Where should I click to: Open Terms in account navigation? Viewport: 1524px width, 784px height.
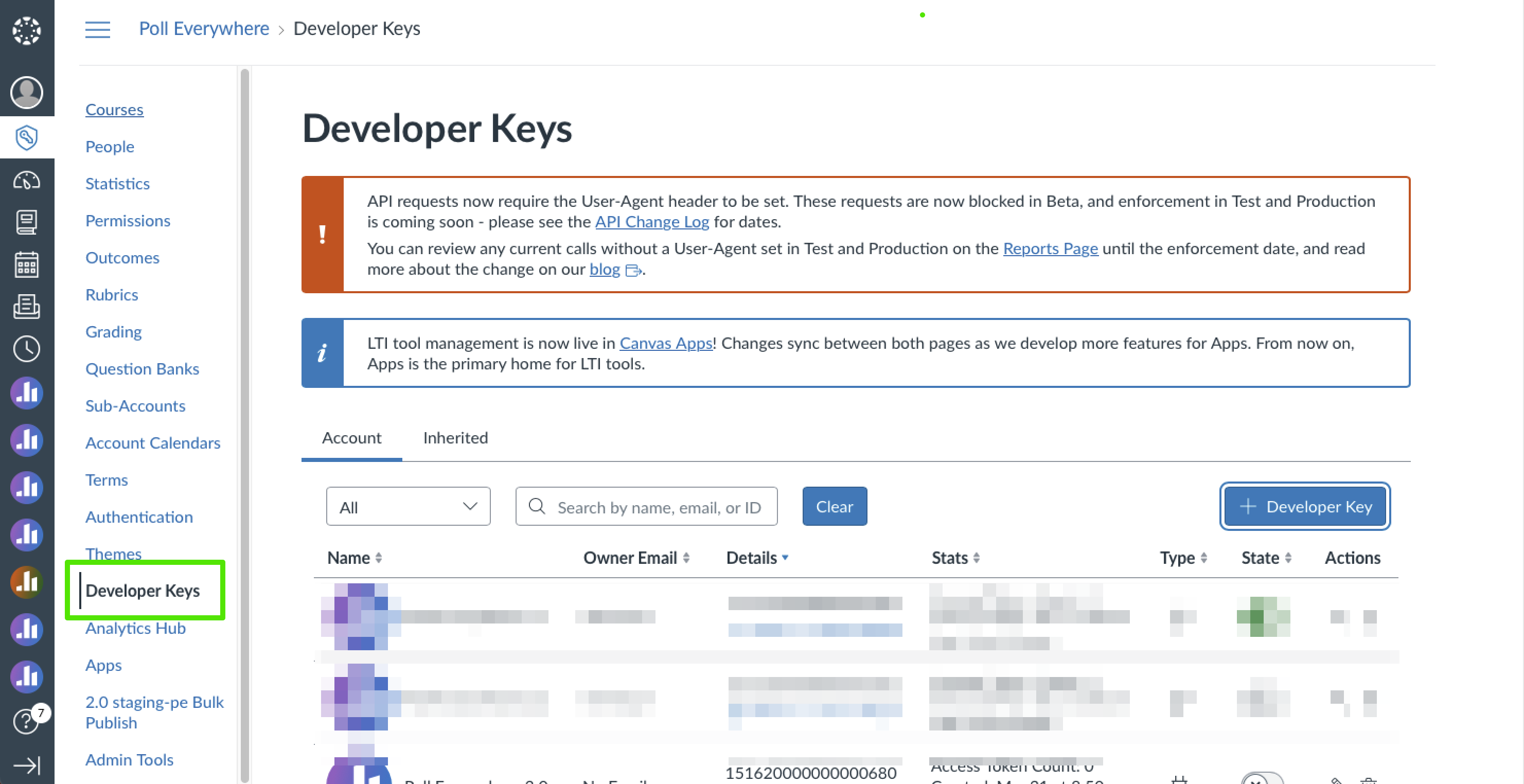pos(107,480)
